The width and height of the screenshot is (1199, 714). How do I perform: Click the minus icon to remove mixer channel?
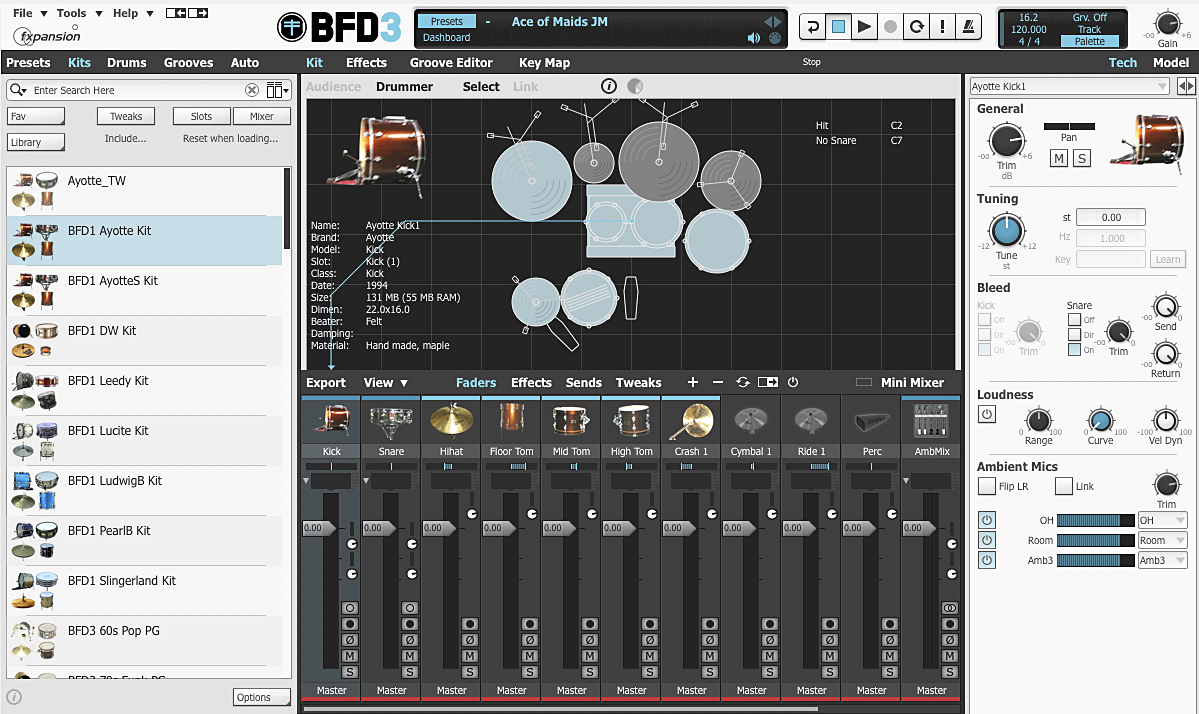click(717, 382)
